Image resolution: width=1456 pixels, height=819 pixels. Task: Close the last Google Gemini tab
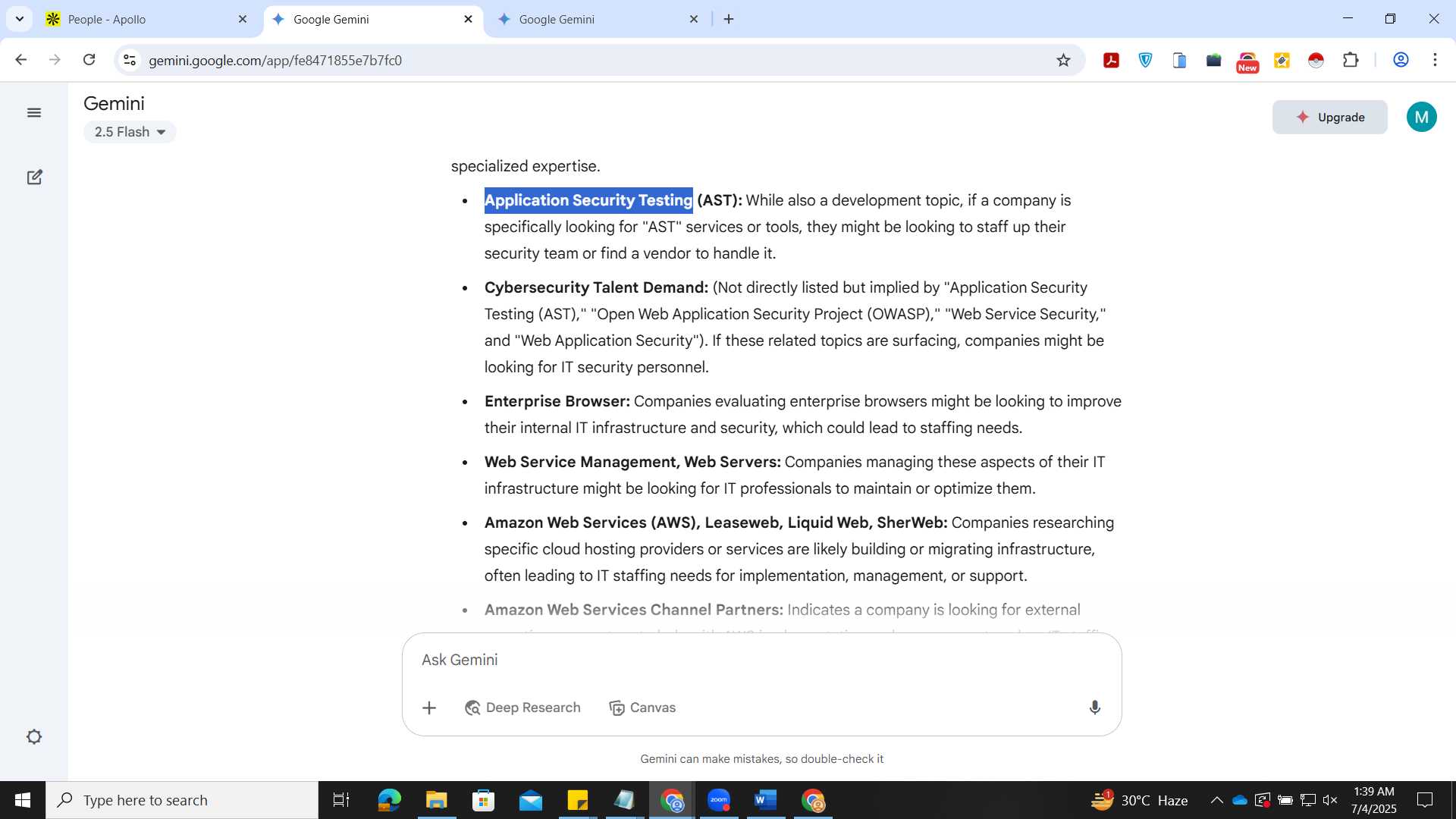click(x=693, y=19)
